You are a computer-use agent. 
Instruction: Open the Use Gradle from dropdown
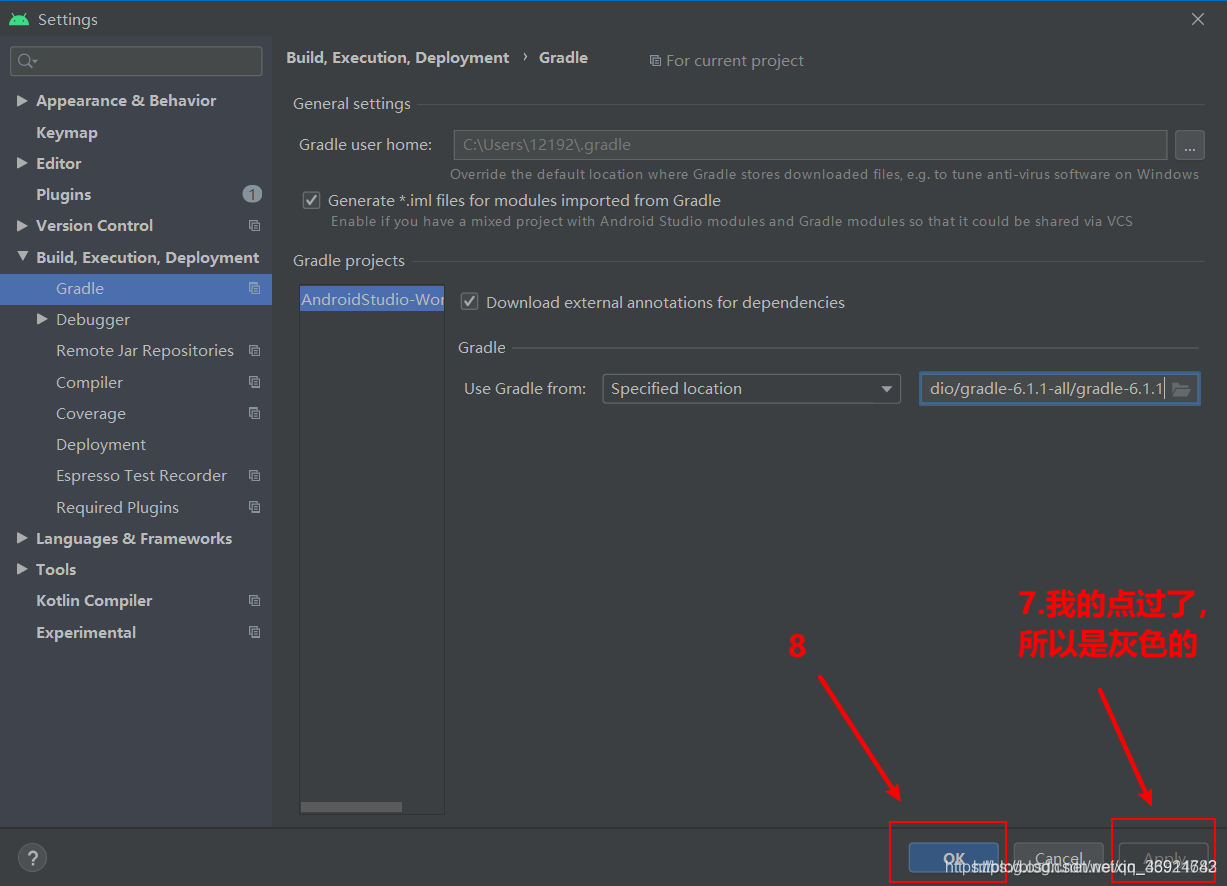coord(751,389)
